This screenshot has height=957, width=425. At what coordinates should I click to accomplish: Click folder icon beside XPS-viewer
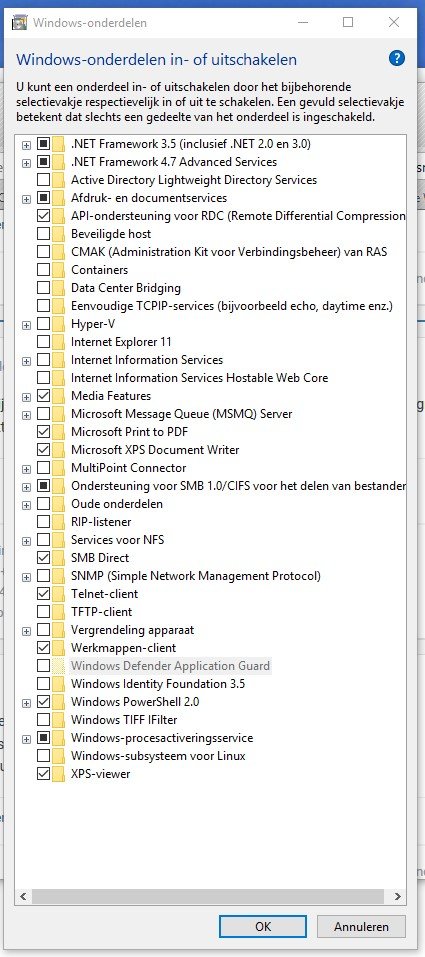click(x=59, y=773)
